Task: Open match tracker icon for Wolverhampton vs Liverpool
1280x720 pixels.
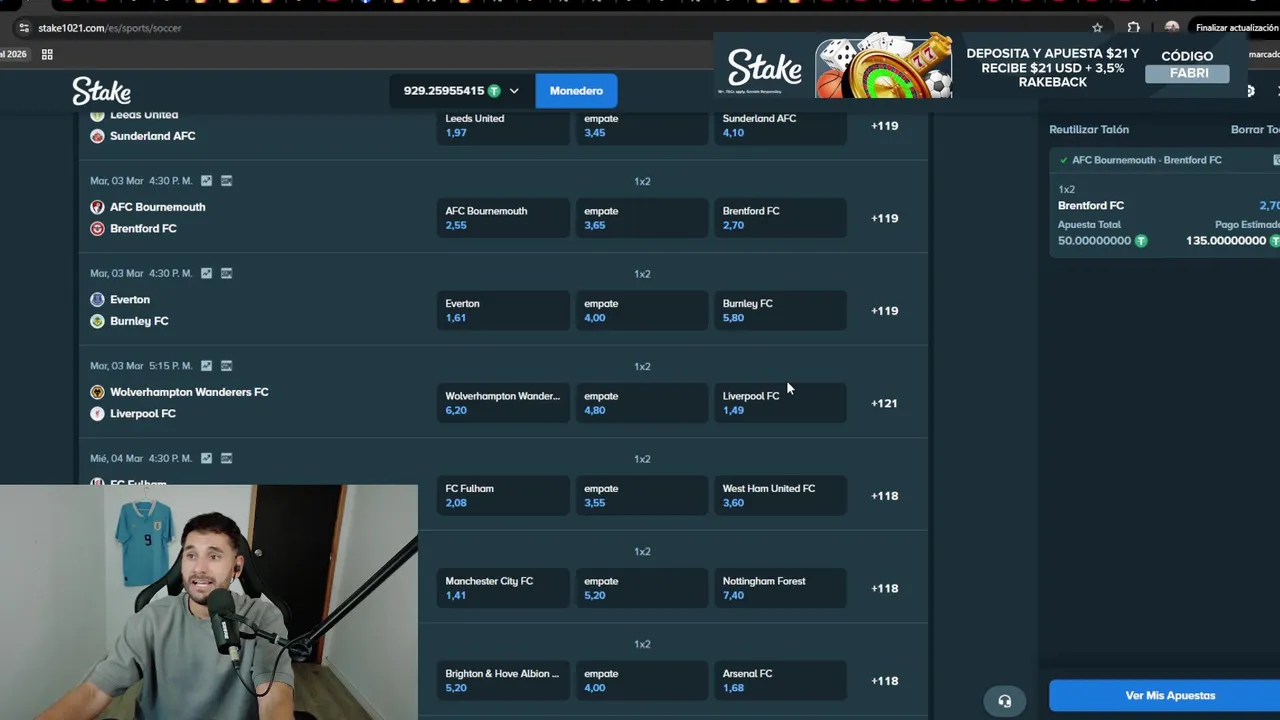Action: click(226, 366)
